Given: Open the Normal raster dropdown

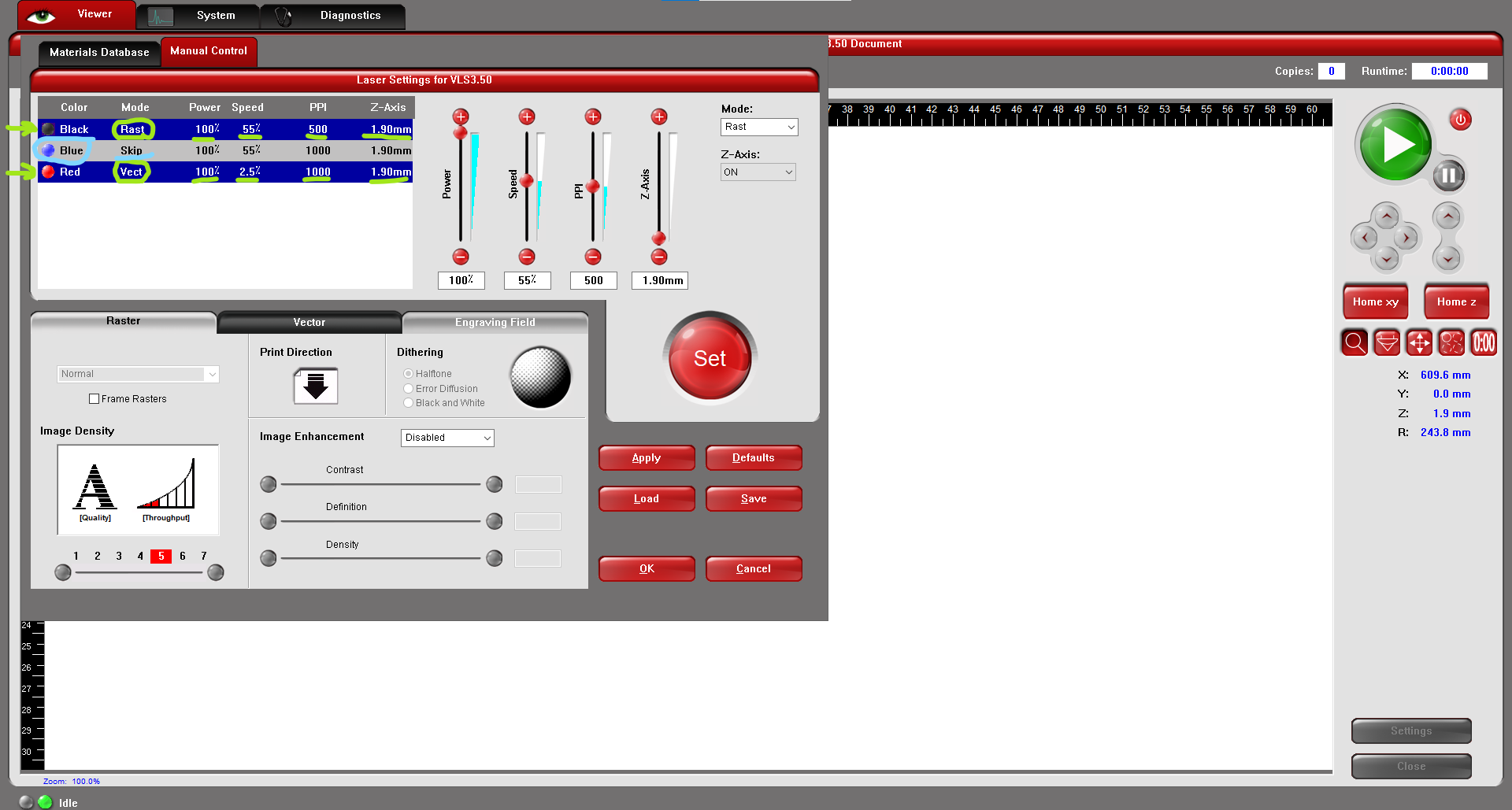Looking at the screenshot, I should coord(138,374).
